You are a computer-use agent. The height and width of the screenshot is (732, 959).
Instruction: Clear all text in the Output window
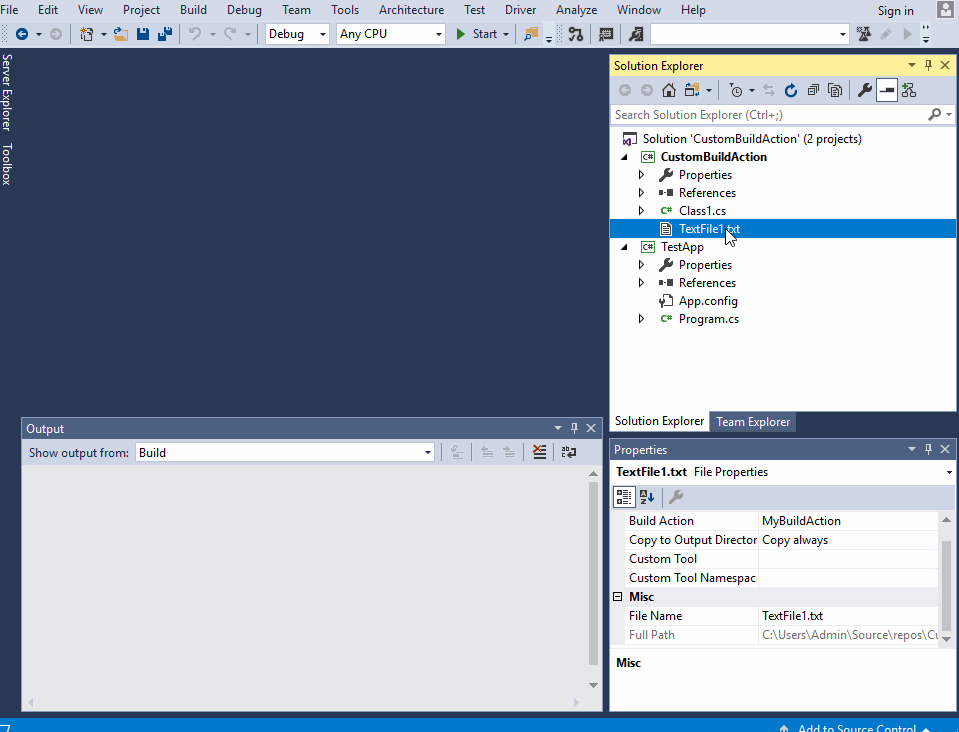click(538, 451)
